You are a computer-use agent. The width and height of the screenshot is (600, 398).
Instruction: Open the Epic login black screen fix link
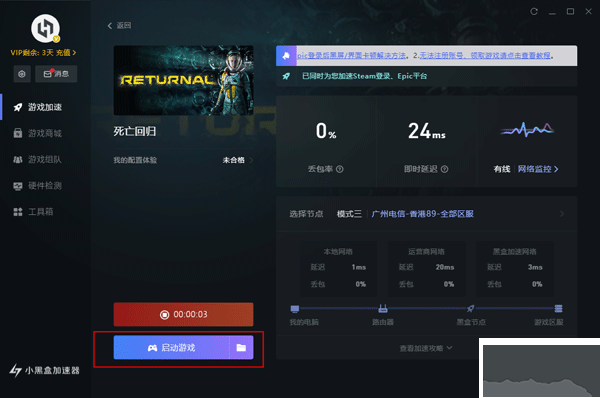pos(352,56)
